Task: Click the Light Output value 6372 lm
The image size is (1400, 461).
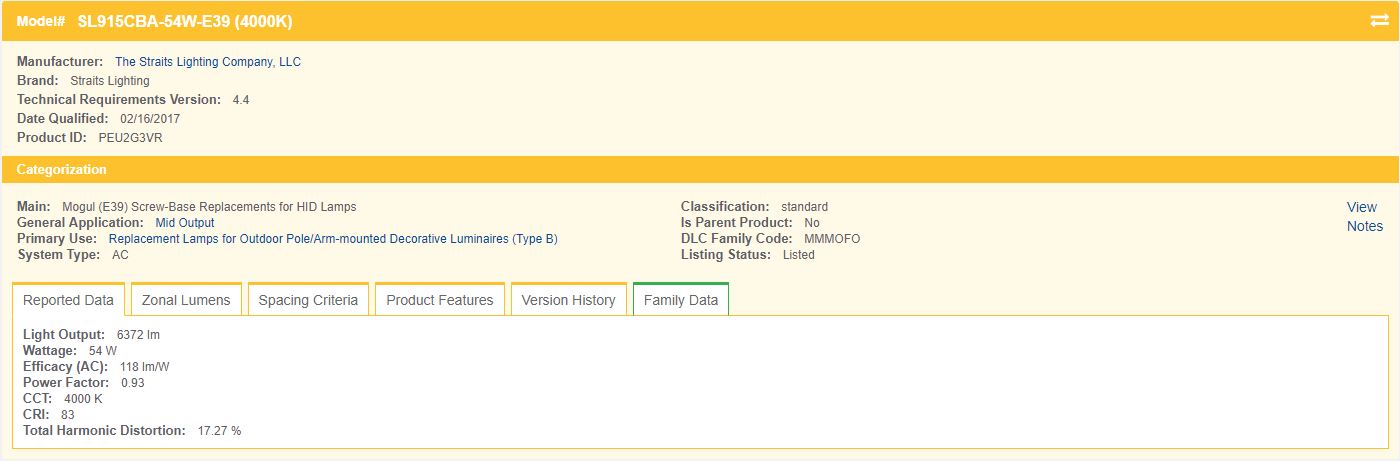Action: [138, 335]
